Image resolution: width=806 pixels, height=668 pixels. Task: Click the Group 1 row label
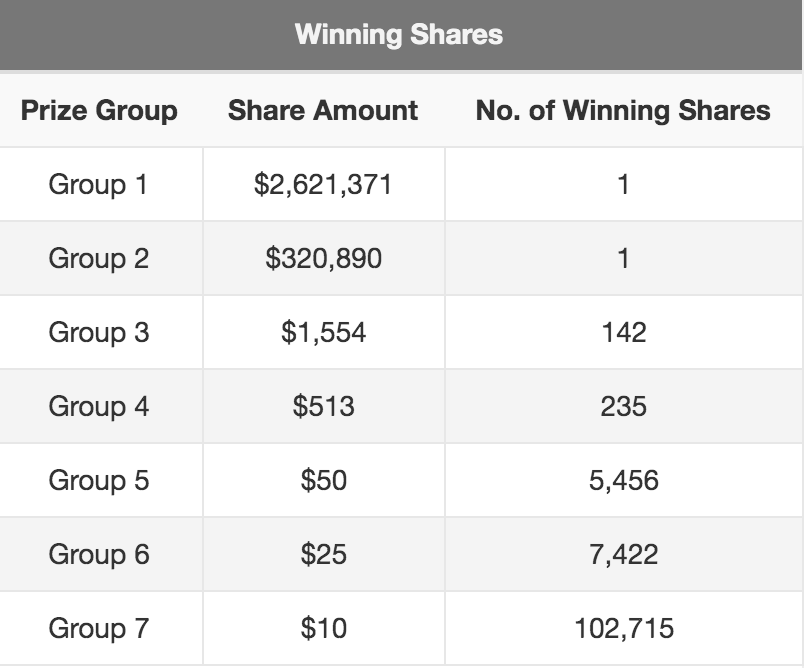point(98,184)
